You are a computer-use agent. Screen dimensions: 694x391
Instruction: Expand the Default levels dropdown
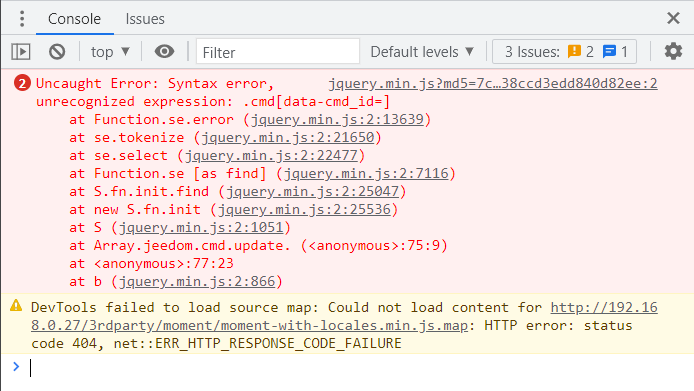[422, 52]
